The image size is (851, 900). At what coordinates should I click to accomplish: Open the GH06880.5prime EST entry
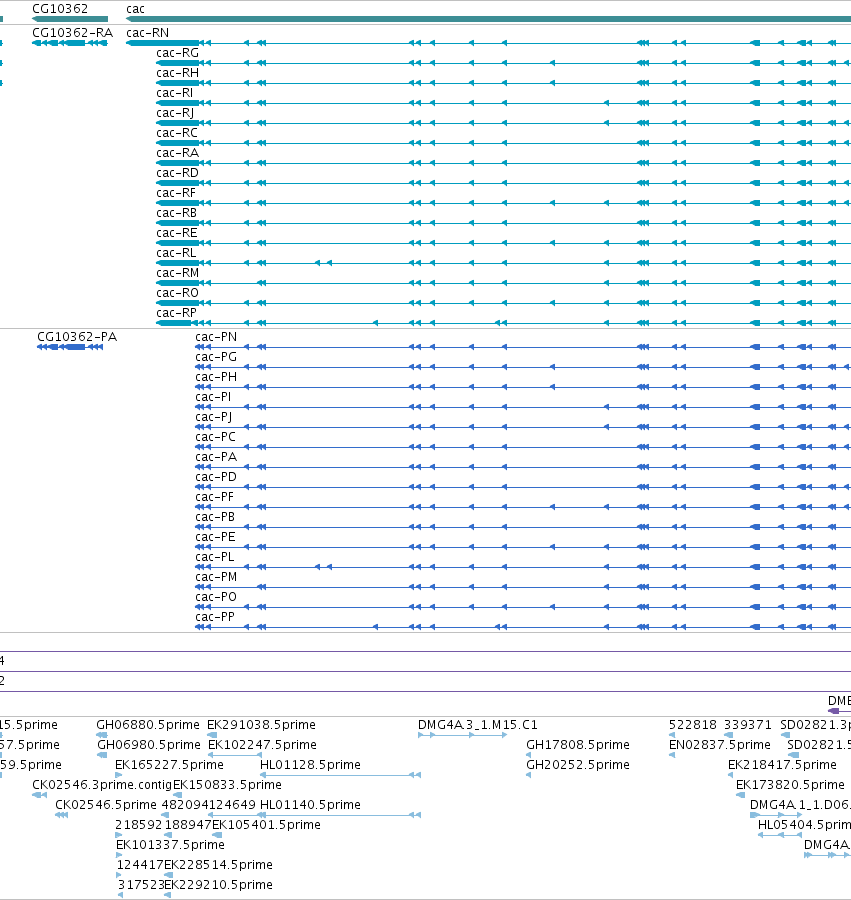[x=148, y=725]
